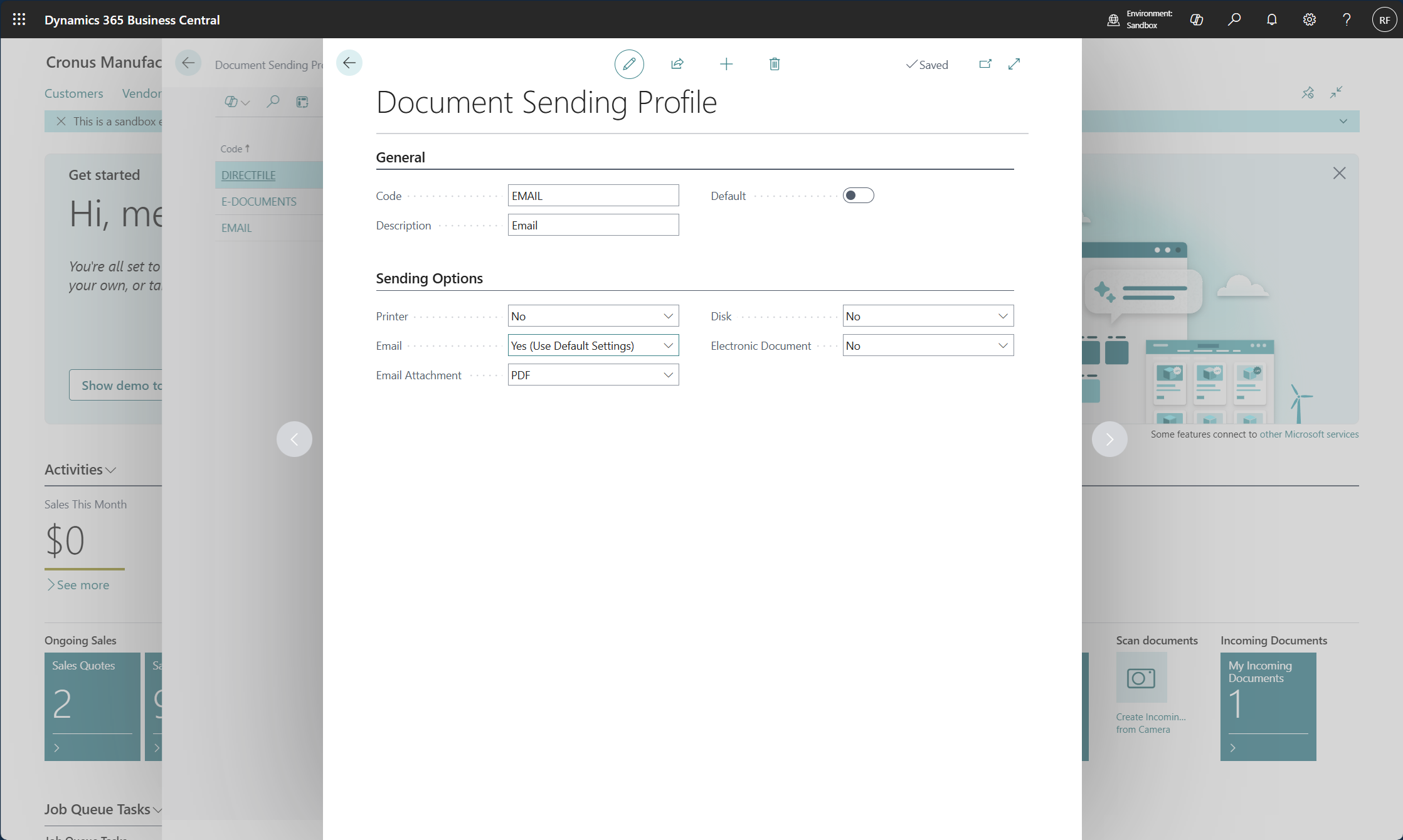The height and width of the screenshot is (840, 1403).
Task: Expand the notification bar chevron
Action: 1343,121
